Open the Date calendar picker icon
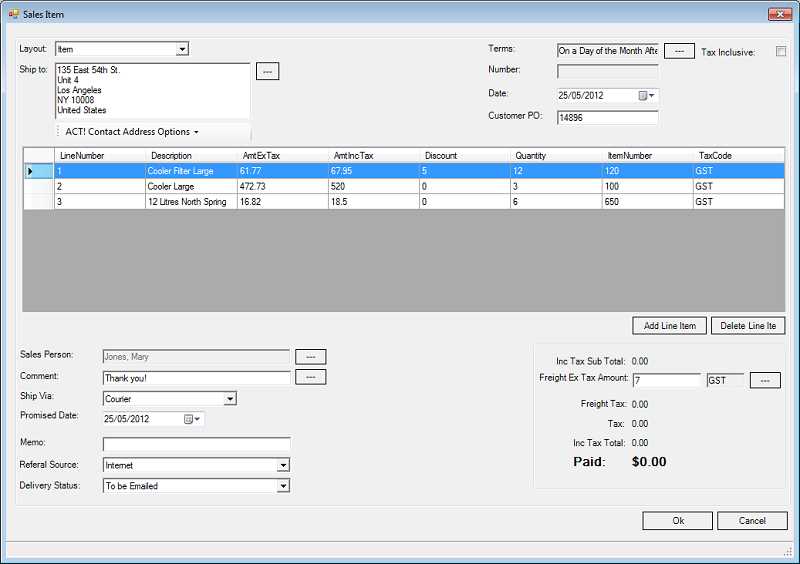The width and height of the screenshot is (800, 564). coord(646,95)
